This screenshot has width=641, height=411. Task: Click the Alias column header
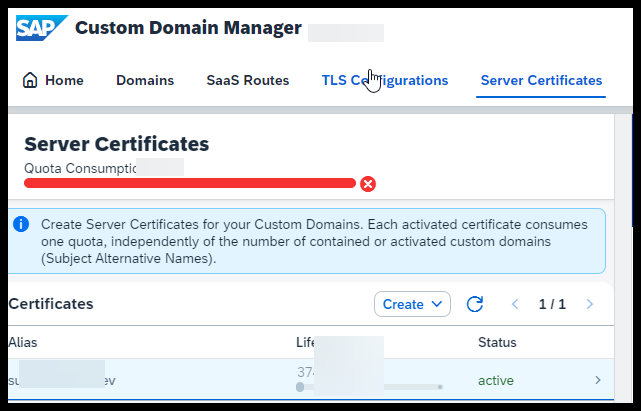pos(23,342)
